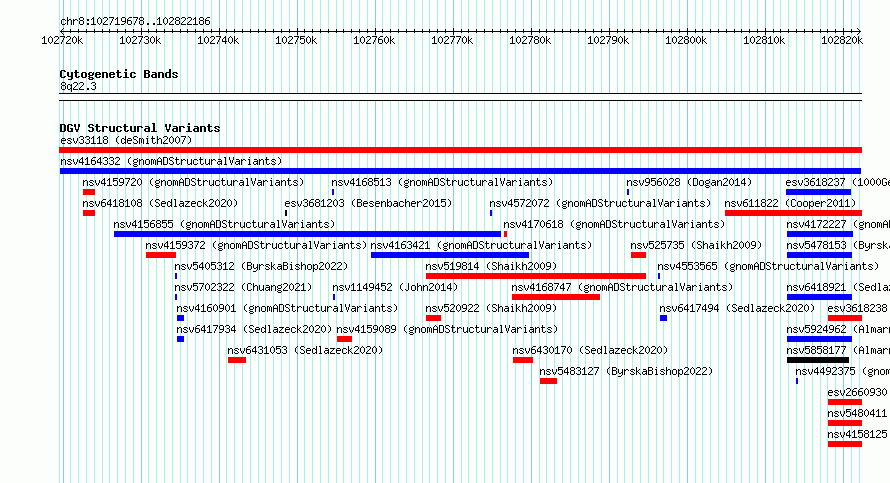
Task: Select the 8q22.3 cytogenetic band label
Action: (78, 86)
